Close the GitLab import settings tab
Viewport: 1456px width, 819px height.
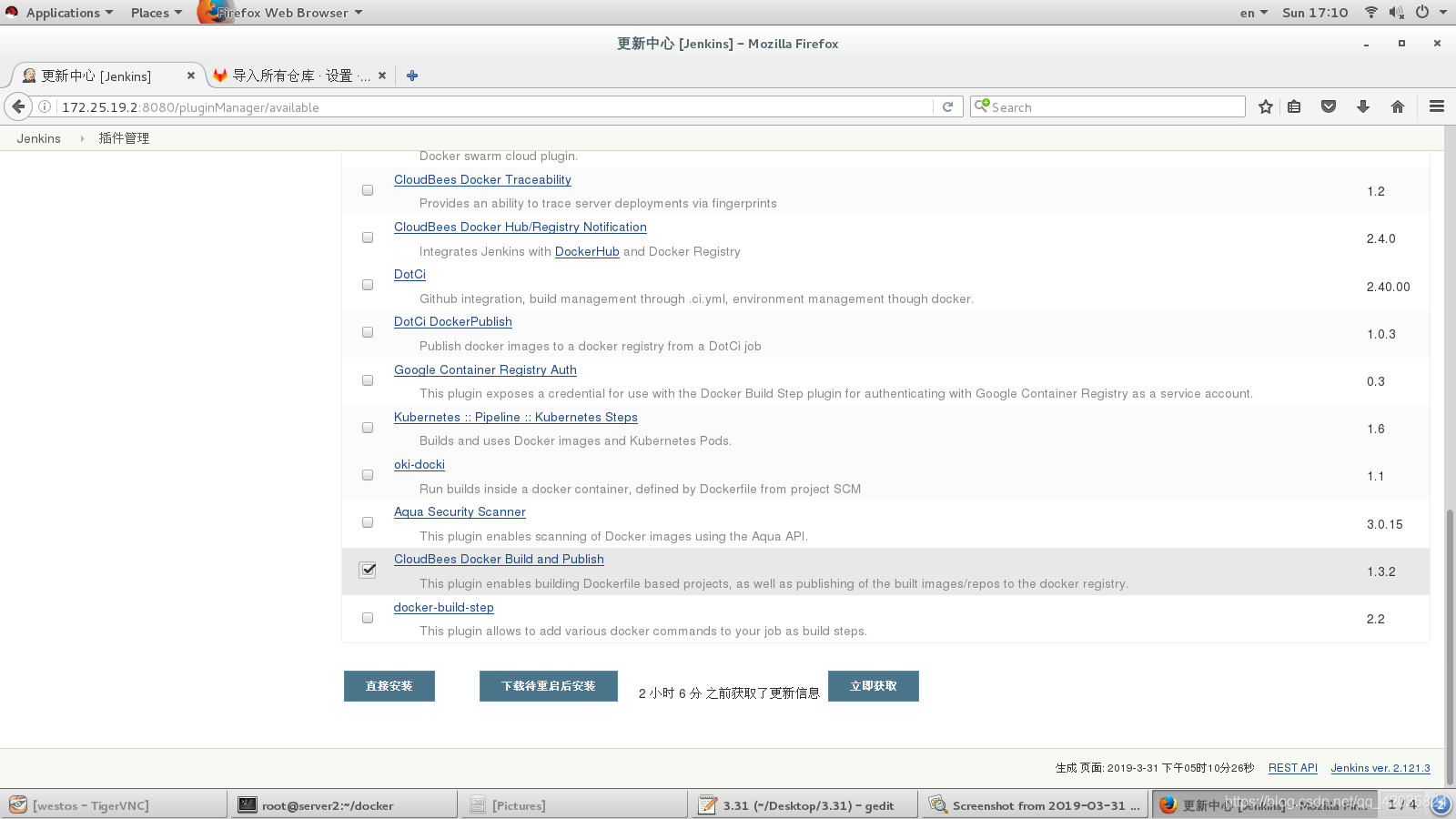[382, 76]
